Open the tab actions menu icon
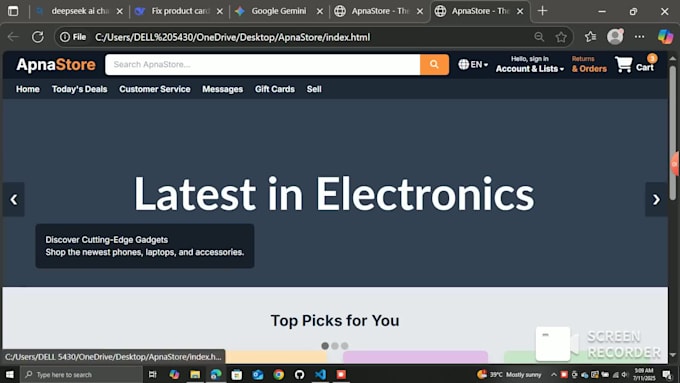The height and width of the screenshot is (383, 680). (13, 11)
